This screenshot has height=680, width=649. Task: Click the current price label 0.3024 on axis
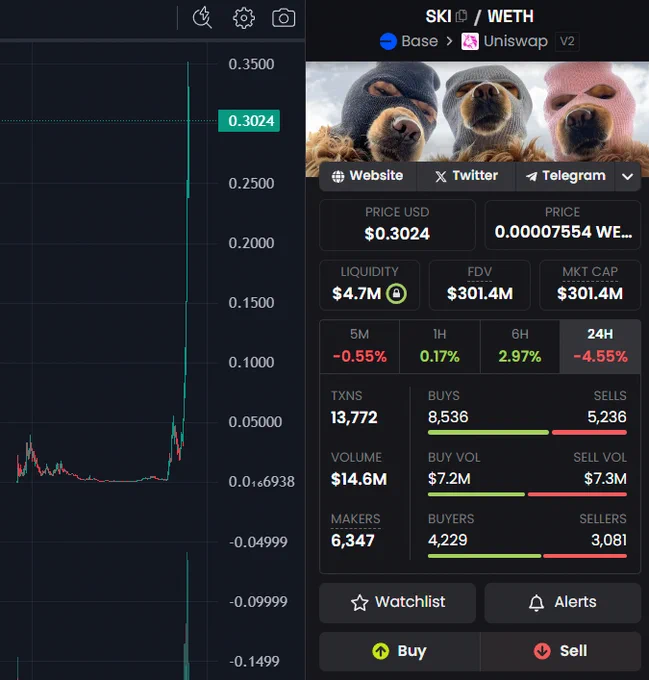tap(249, 121)
